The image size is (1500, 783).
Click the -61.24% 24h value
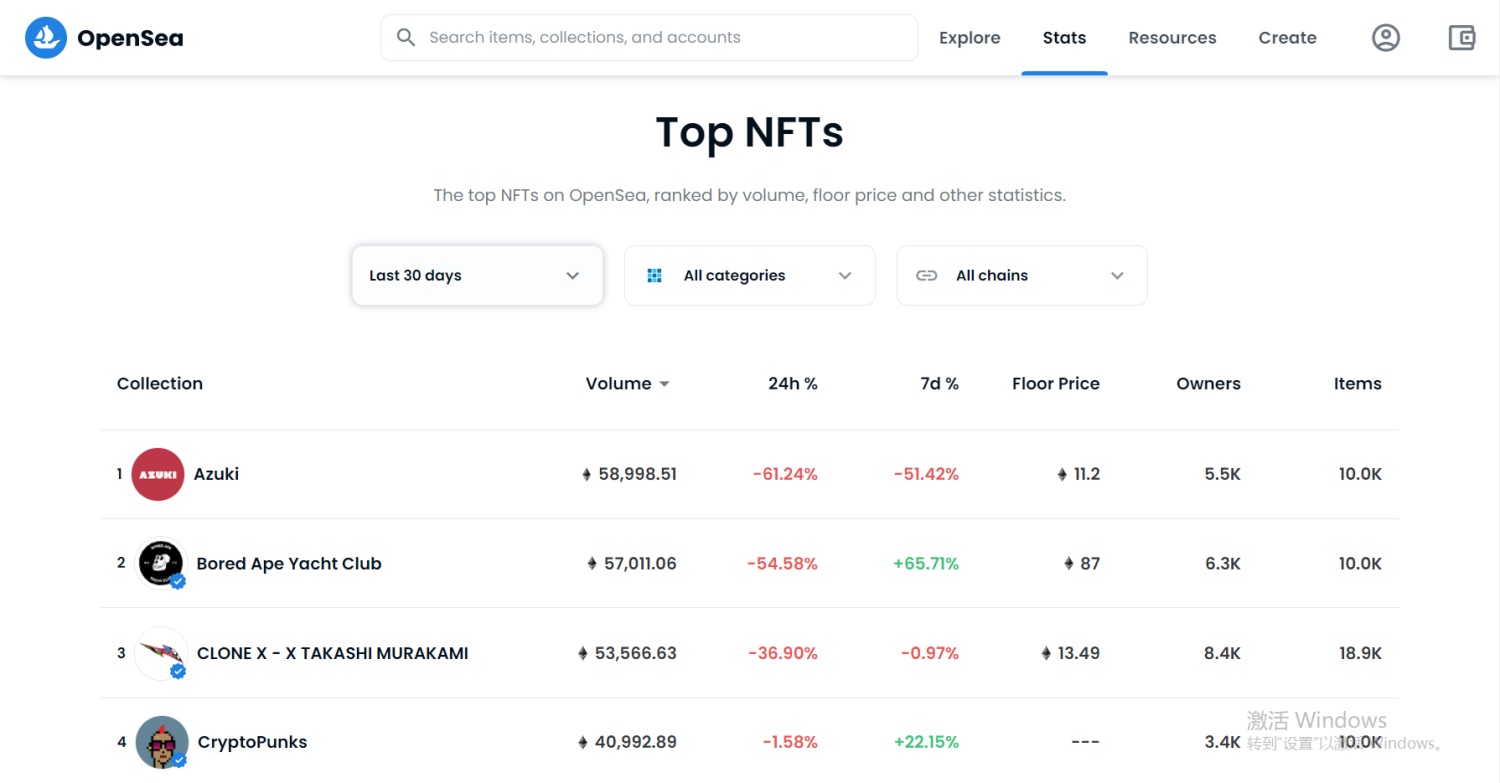(x=785, y=474)
